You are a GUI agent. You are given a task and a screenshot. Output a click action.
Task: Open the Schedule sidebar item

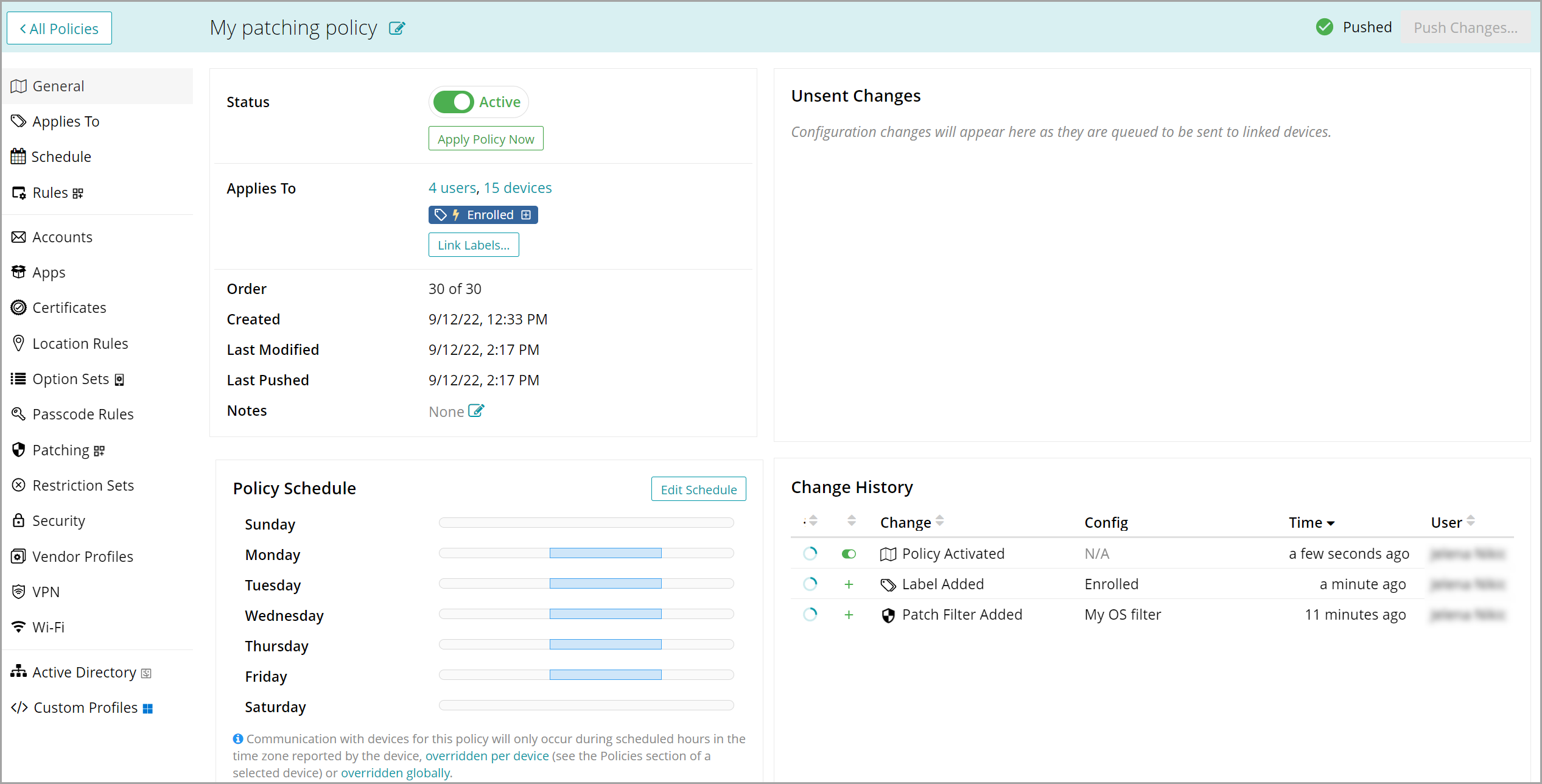click(61, 156)
